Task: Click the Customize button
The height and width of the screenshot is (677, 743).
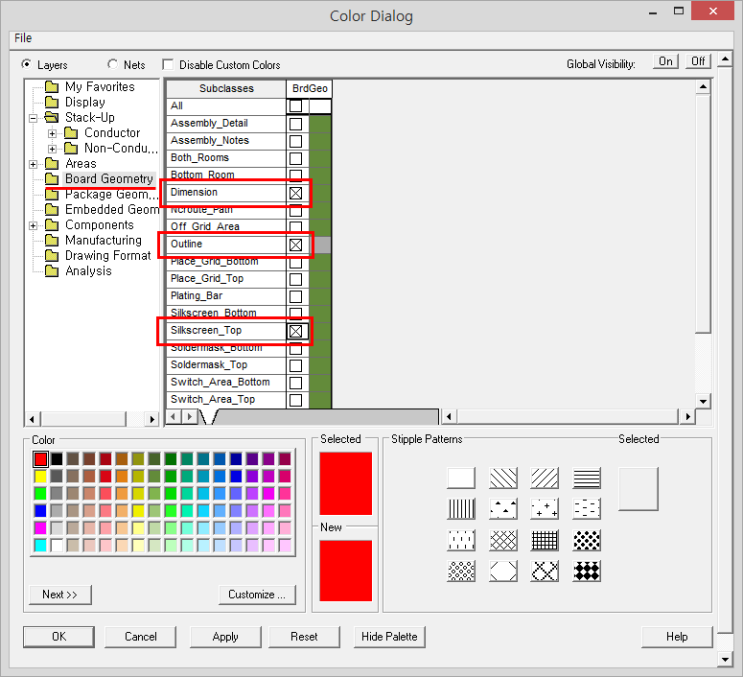Action: tap(257, 594)
